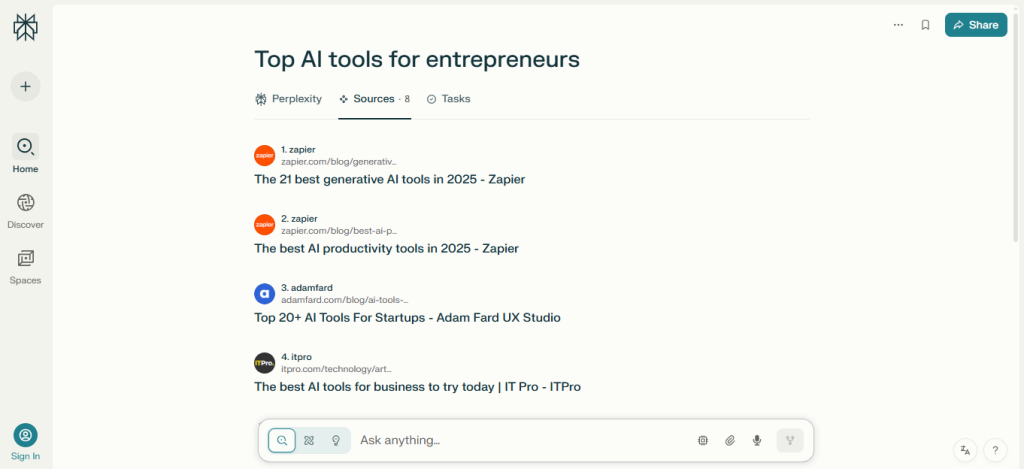Open the language translate icon at bottom right
Viewport: 1024px width, 469px height.
click(965, 450)
